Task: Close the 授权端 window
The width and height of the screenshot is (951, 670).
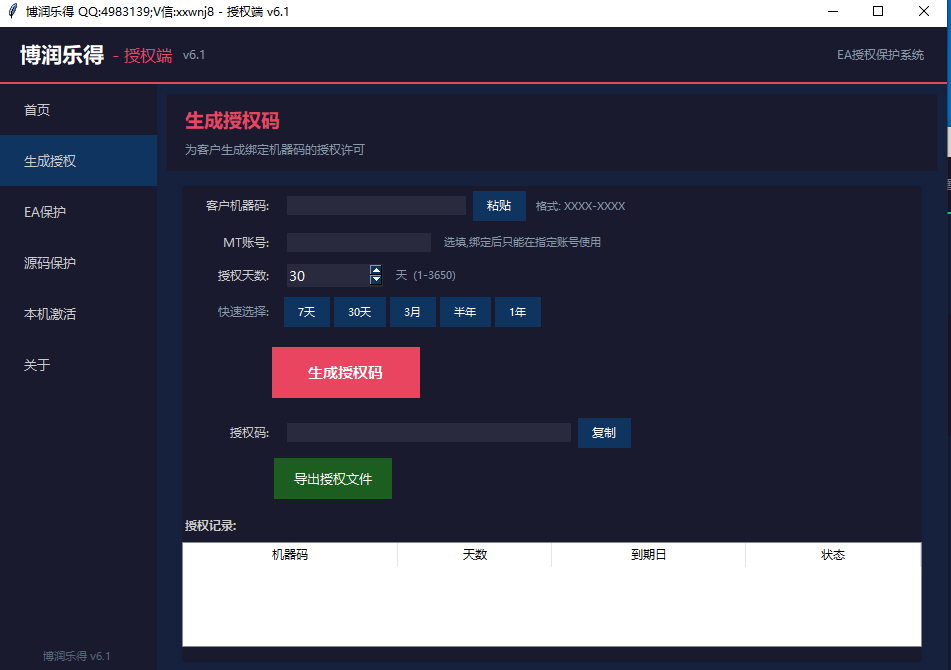Action: point(924,12)
